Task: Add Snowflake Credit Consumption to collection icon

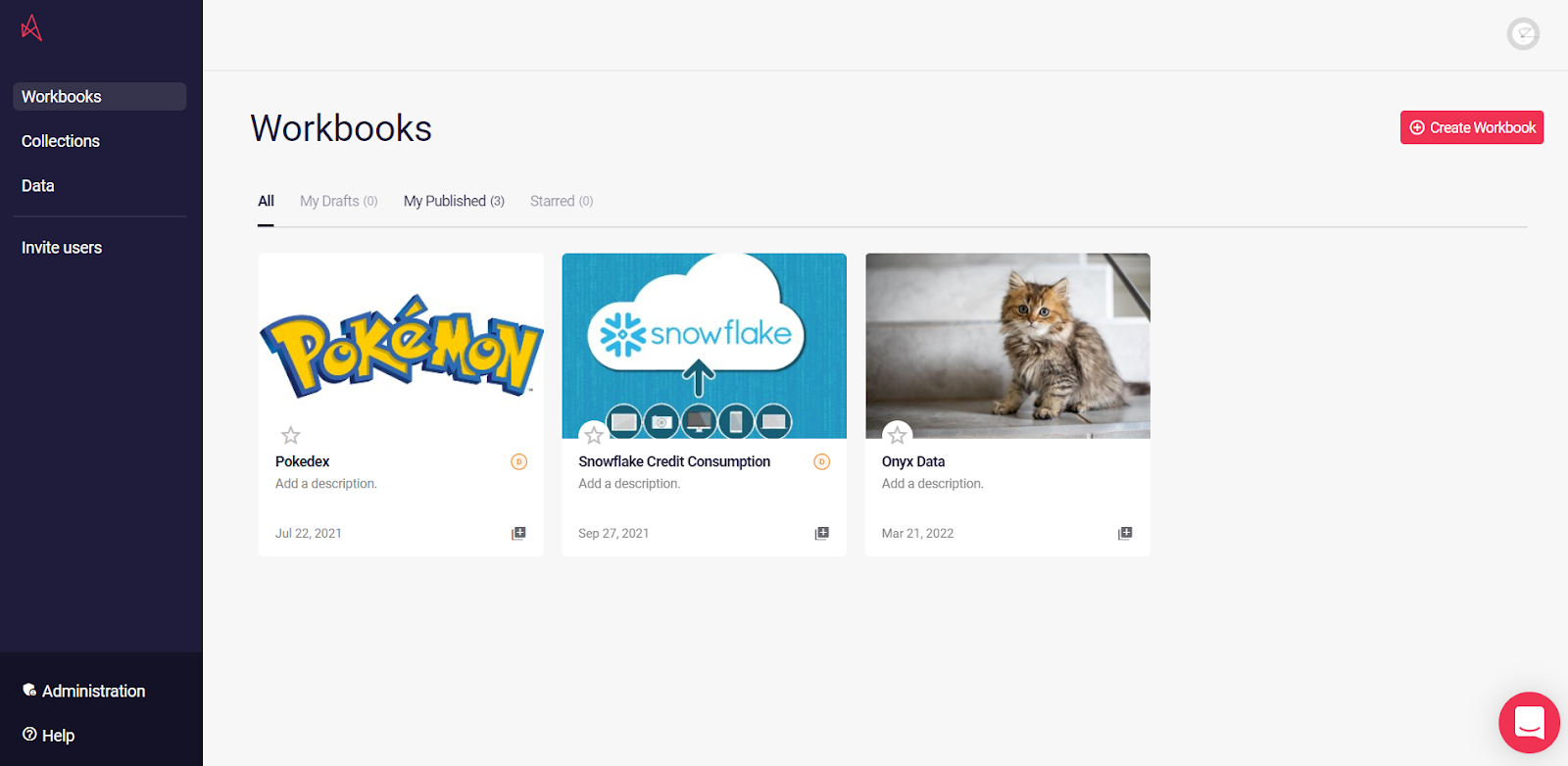Action: (822, 533)
